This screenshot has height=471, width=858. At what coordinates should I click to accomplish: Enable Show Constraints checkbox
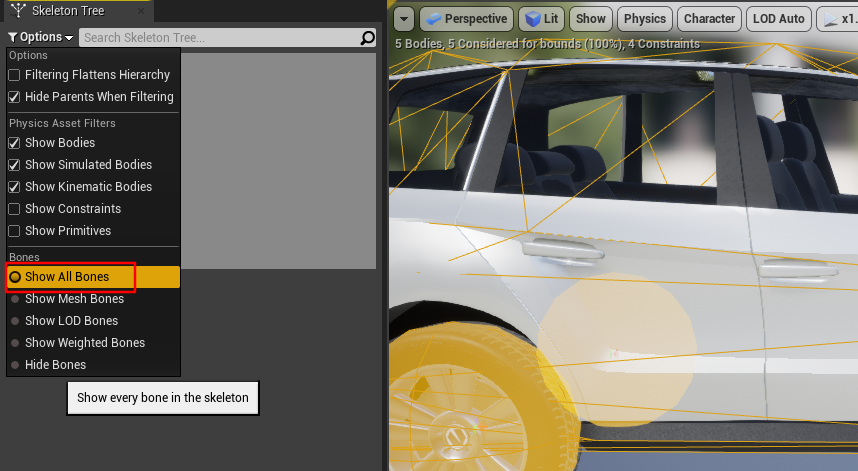(x=14, y=209)
